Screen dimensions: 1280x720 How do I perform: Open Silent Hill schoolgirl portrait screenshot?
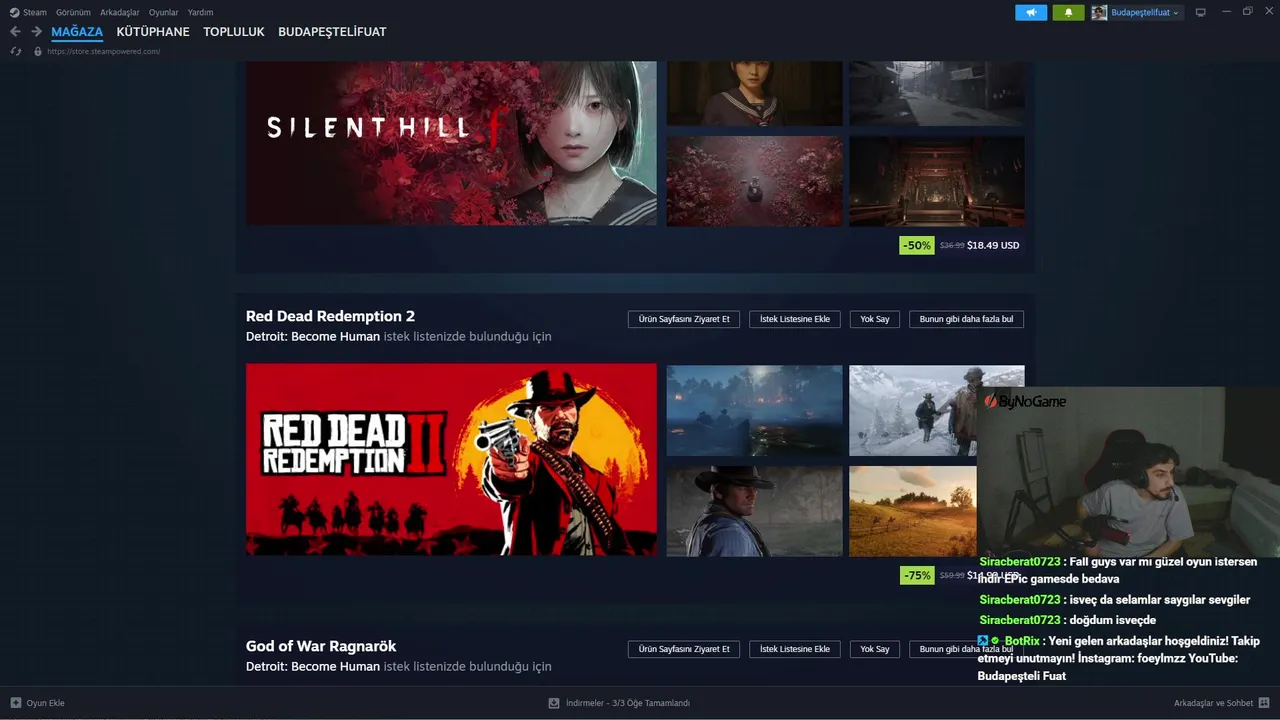pos(754,94)
